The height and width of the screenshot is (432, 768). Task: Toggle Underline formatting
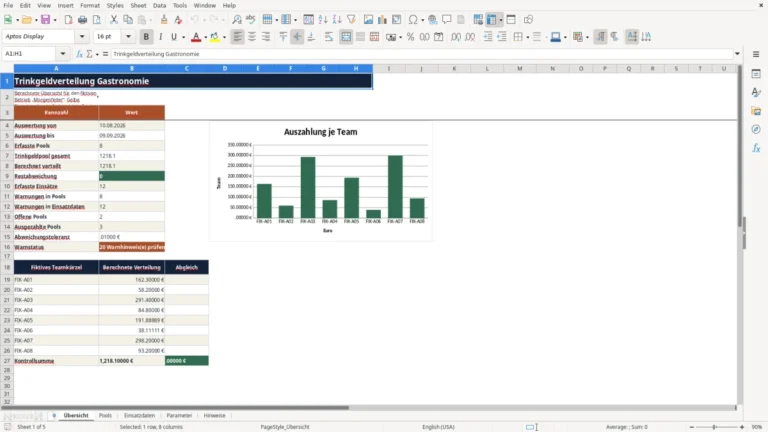pos(174,37)
